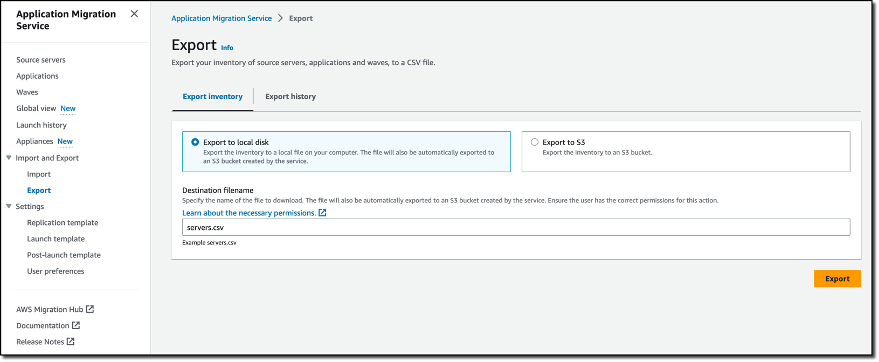The image size is (879, 362).
Task: Collapse the Settings section
Action: click(8, 206)
